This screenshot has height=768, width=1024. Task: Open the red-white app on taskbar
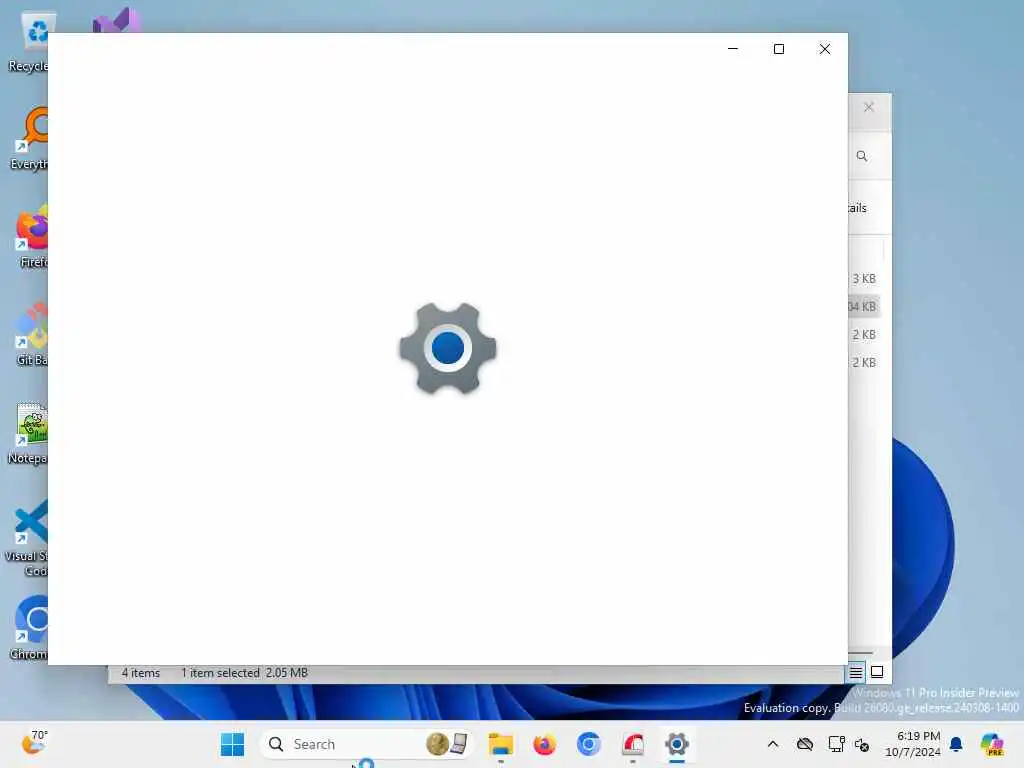coord(633,744)
